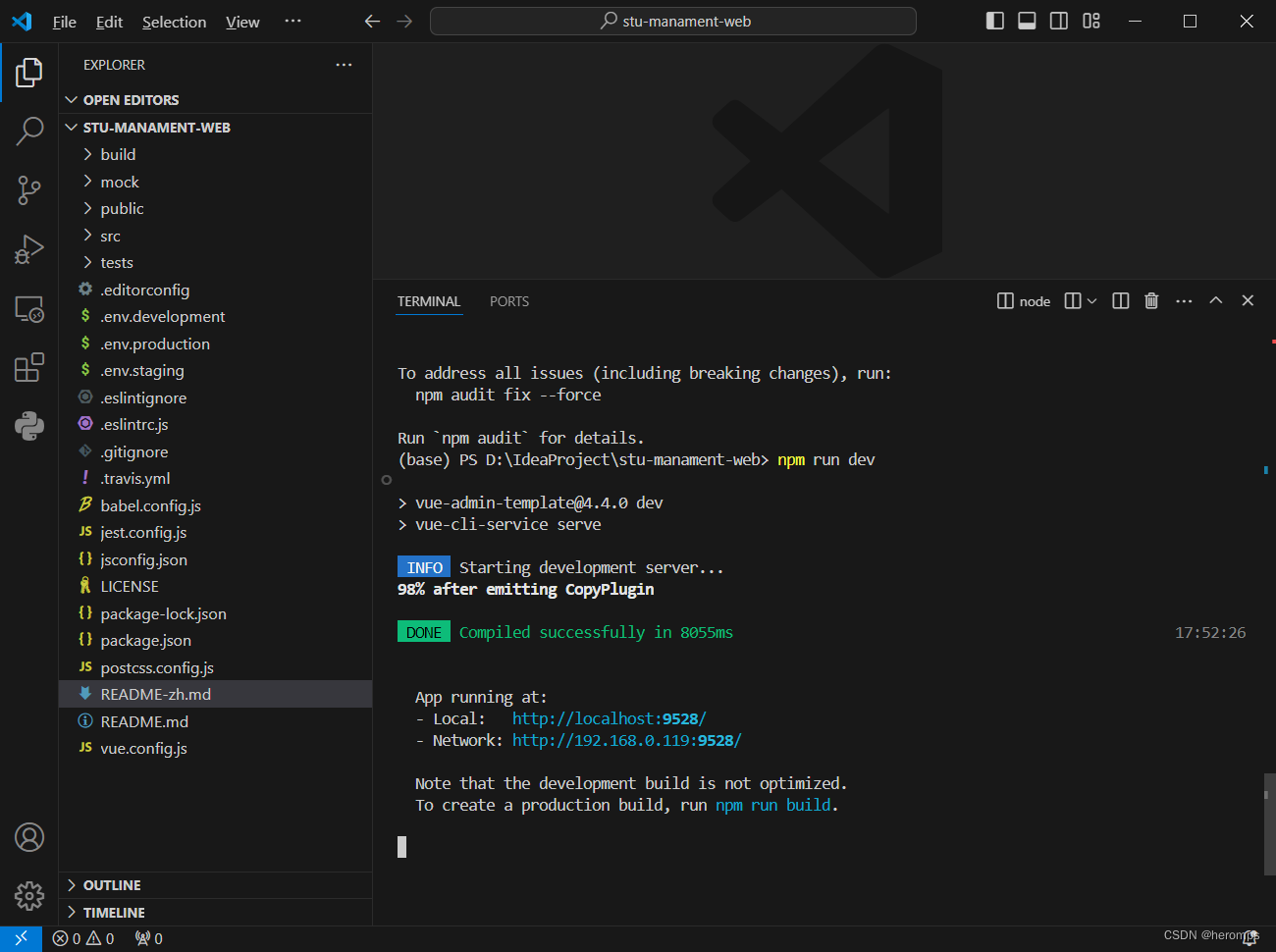The height and width of the screenshot is (952, 1276).
Task: Open Accounts icon in activity bar
Action: pyautogui.click(x=29, y=837)
